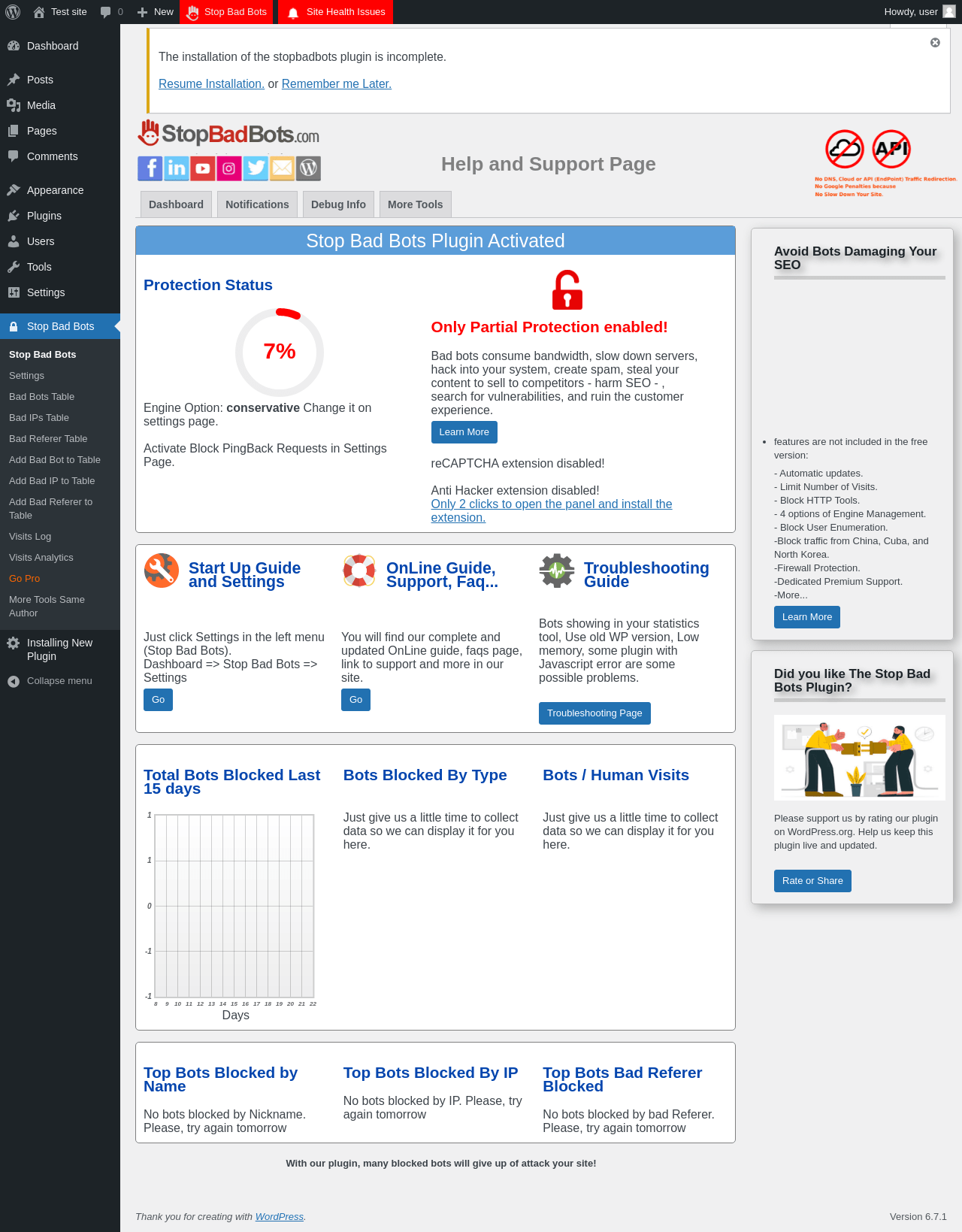Click the email envelope icon
The image size is (962, 1232).
click(282, 168)
